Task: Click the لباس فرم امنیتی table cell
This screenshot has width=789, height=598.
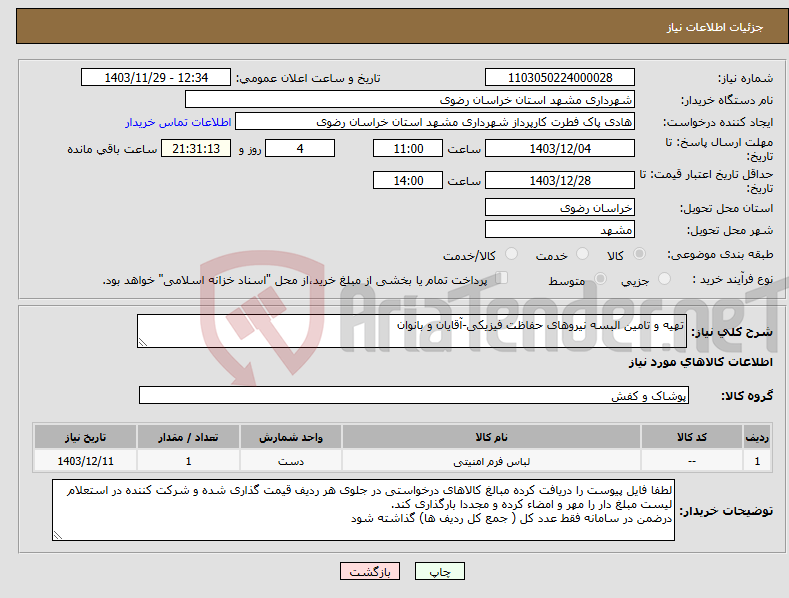Action: 491,461
